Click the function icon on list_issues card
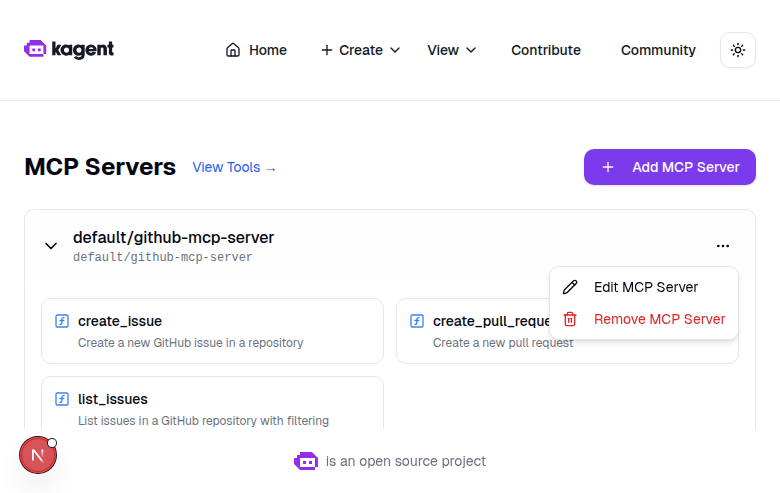The height and width of the screenshot is (493, 780). tap(62, 399)
